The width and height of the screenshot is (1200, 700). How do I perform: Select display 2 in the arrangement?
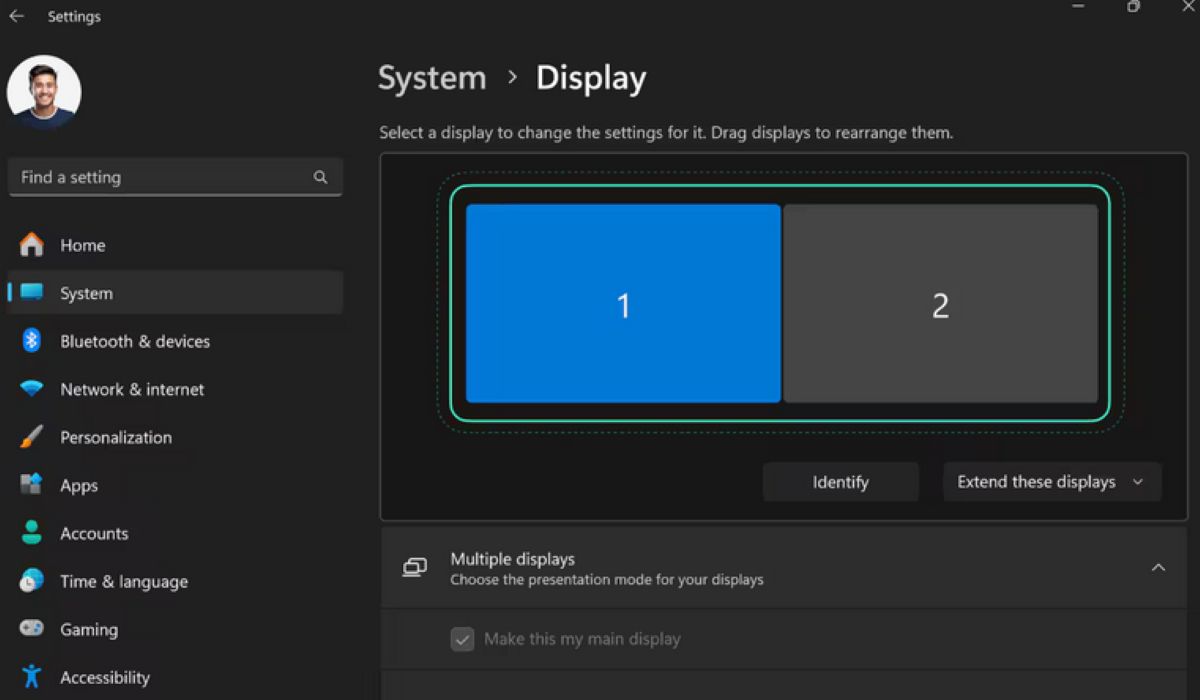[940, 304]
